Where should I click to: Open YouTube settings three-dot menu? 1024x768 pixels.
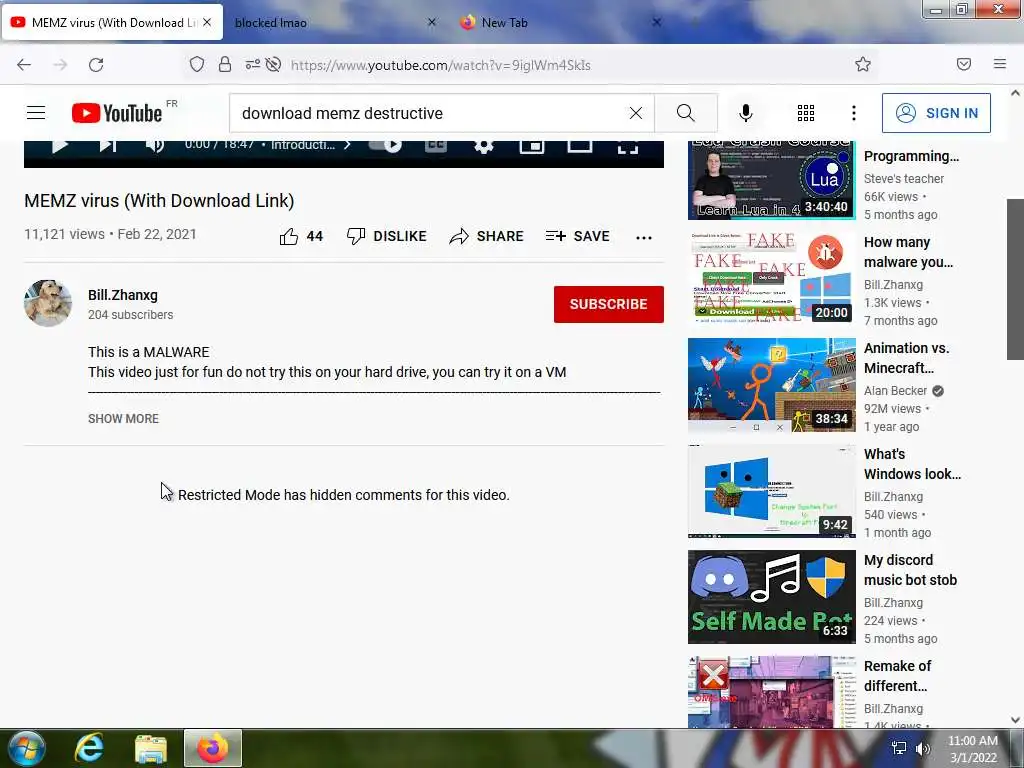tap(854, 113)
